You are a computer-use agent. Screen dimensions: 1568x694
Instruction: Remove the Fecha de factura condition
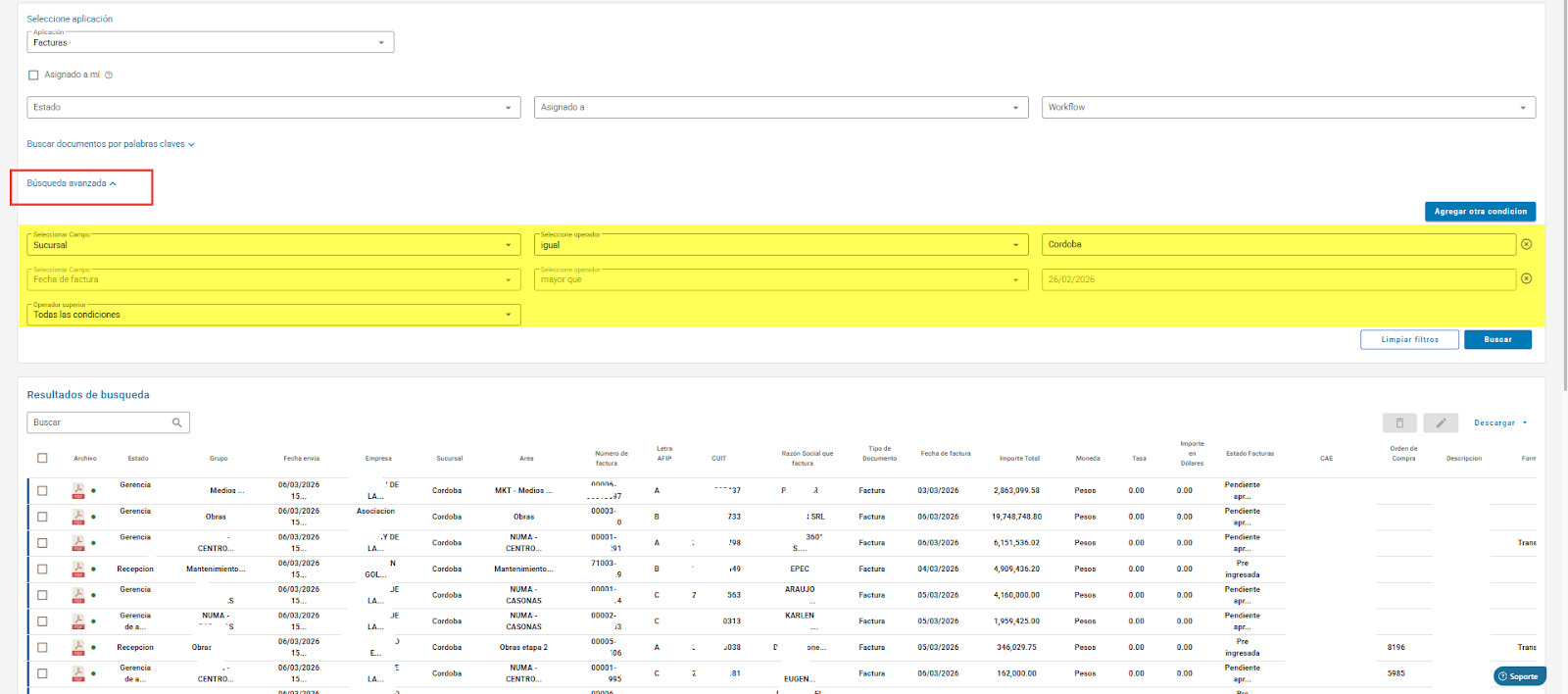tap(1526, 279)
